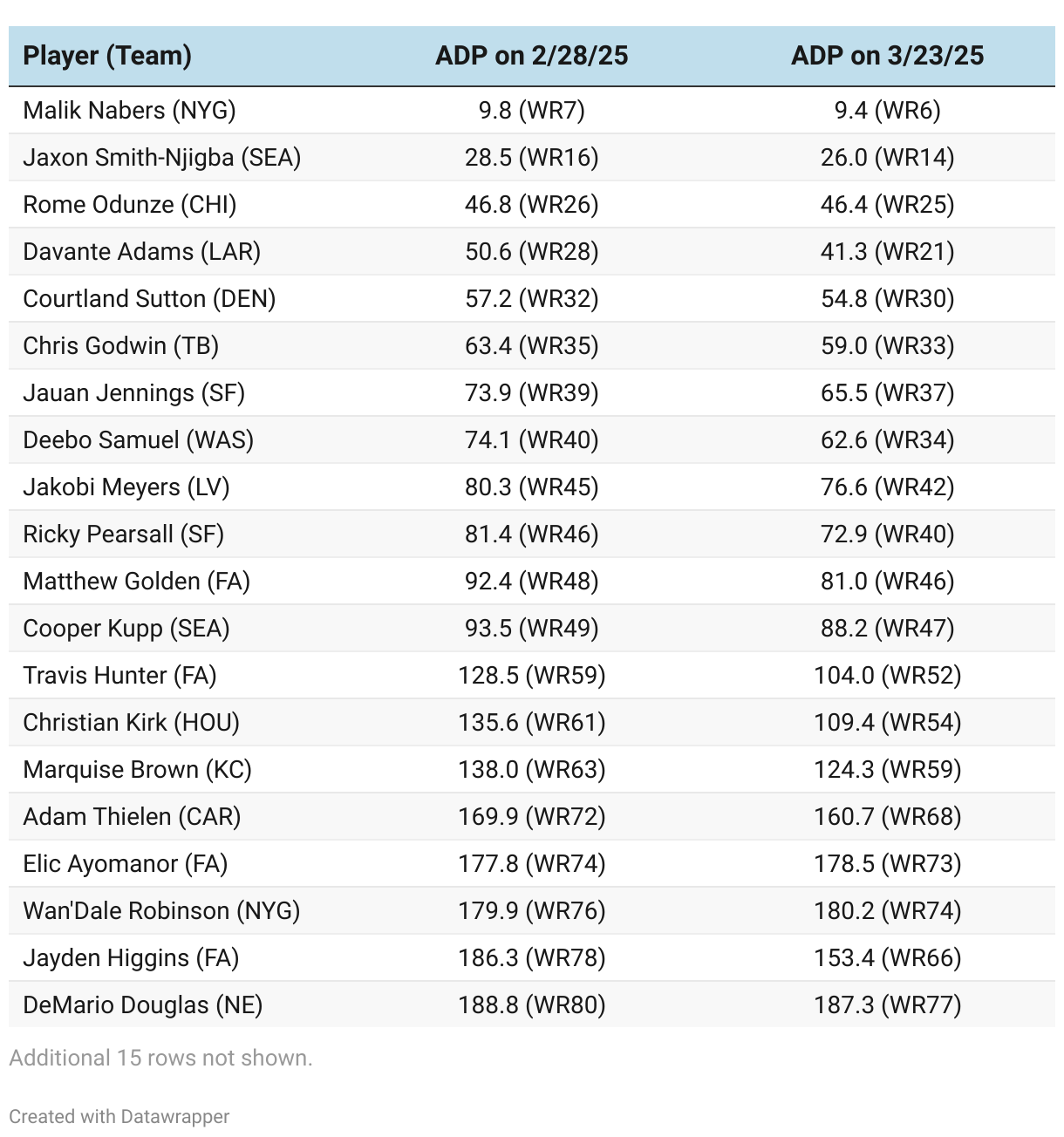This screenshot has width=1064, height=1137.
Task: Select the Jaxon Smith-Njigba (SEA) player cell
Action: point(161,158)
